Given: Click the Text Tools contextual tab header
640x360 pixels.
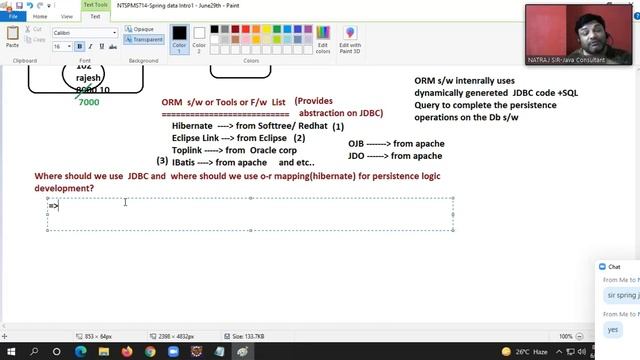Looking at the screenshot, I should tap(95, 5).
